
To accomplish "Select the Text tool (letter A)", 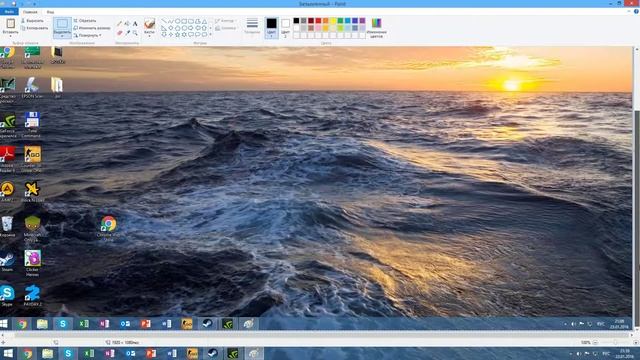I will [x=135, y=24].
